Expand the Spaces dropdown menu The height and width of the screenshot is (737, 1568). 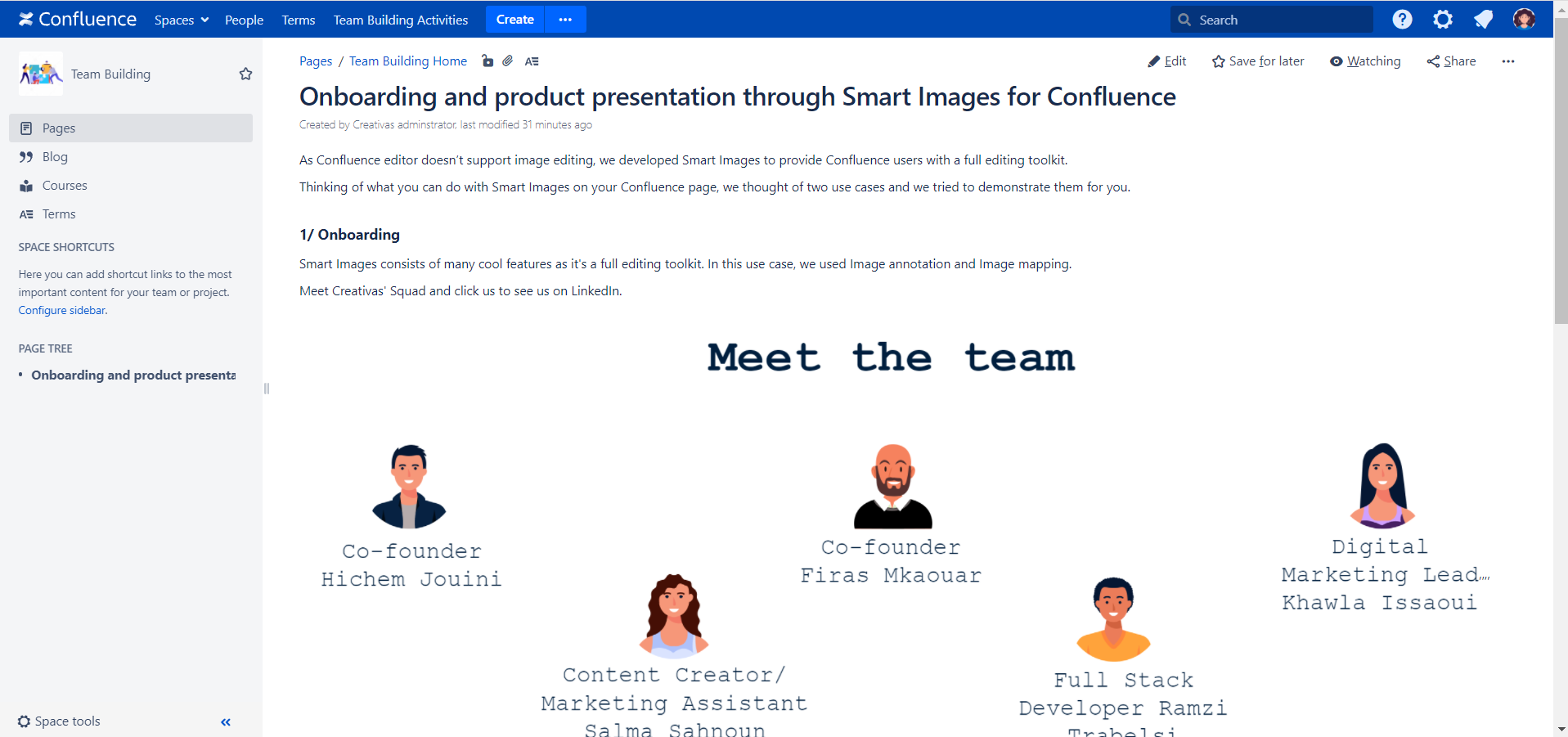coord(182,20)
